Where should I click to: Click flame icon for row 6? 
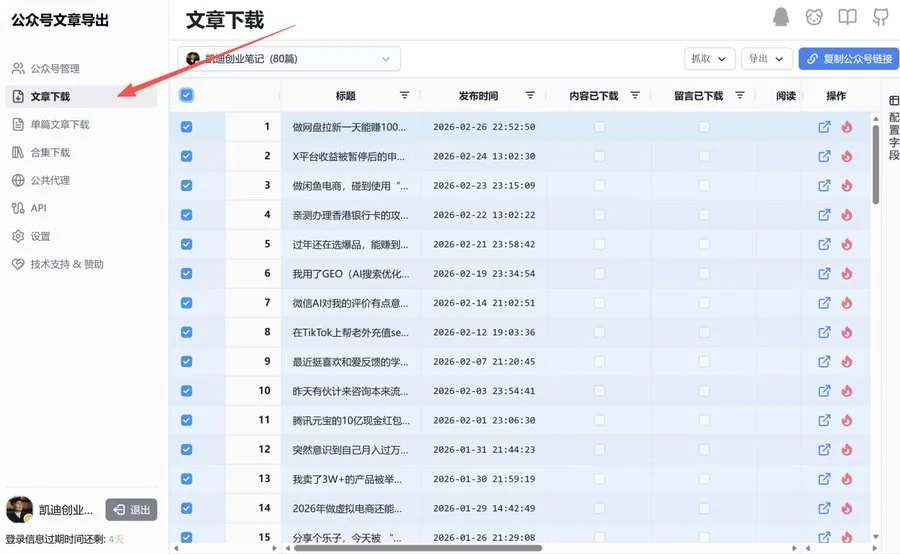[847, 273]
